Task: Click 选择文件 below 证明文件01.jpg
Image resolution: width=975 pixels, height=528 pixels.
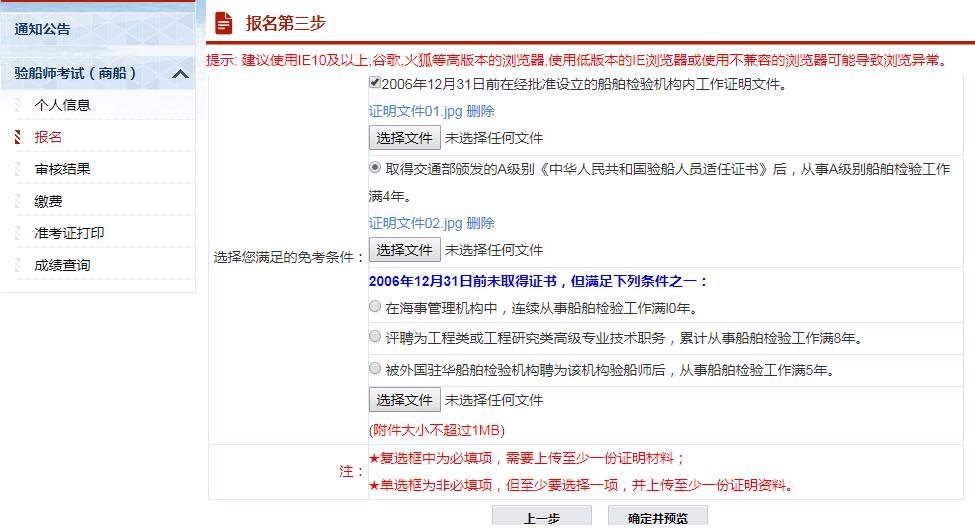Action: pos(404,138)
